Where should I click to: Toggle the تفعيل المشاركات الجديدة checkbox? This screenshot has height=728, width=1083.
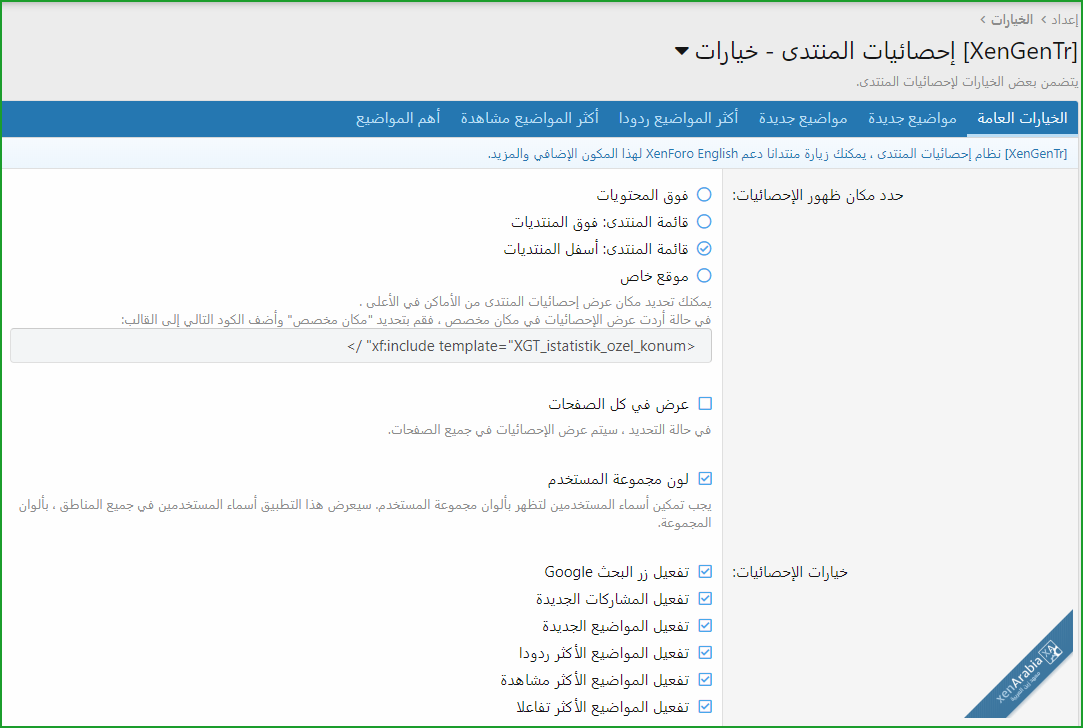pos(705,599)
